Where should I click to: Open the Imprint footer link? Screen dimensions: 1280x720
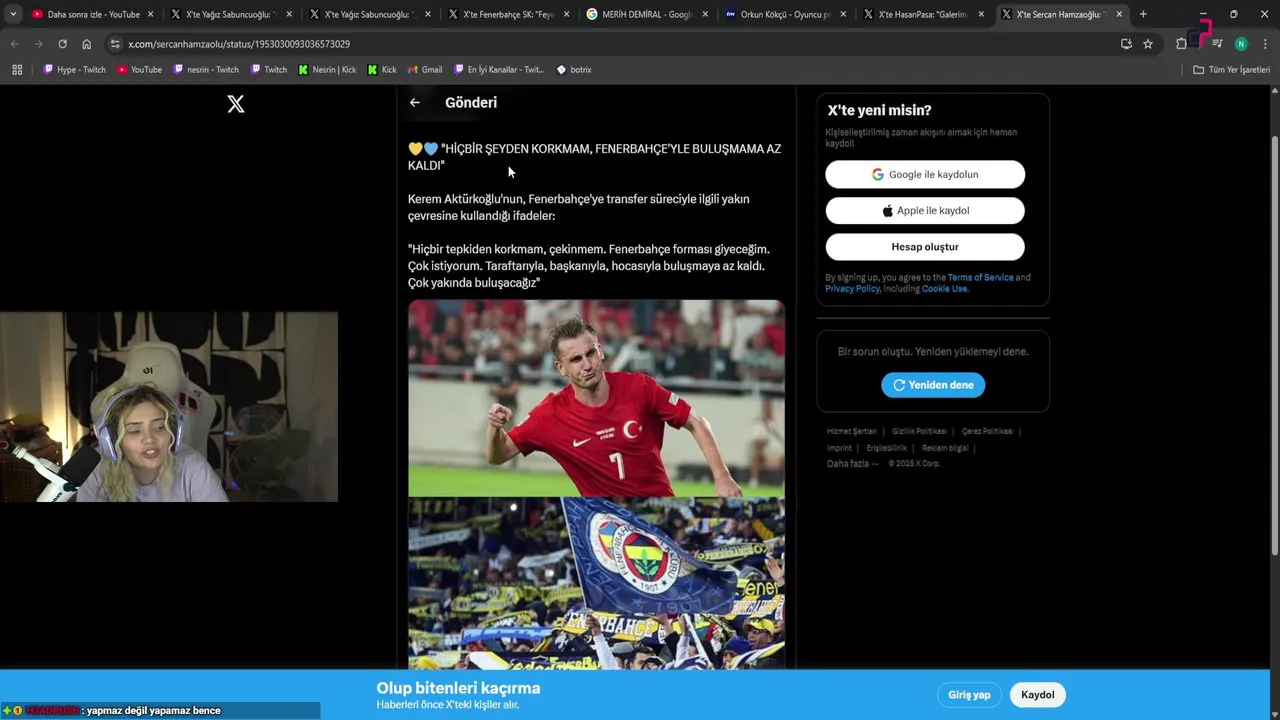[839, 448]
